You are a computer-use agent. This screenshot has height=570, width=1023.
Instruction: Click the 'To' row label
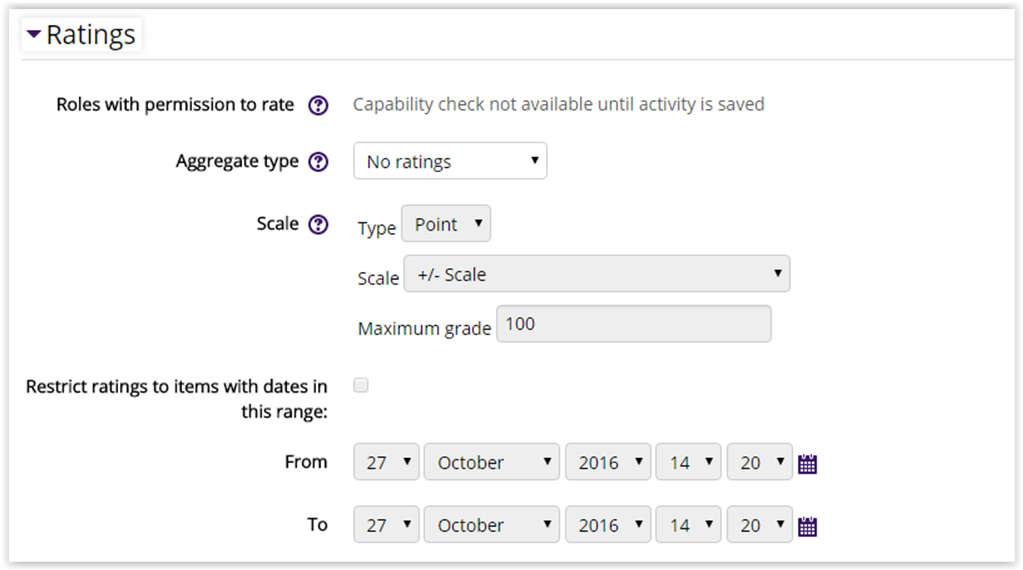[x=317, y=524]
